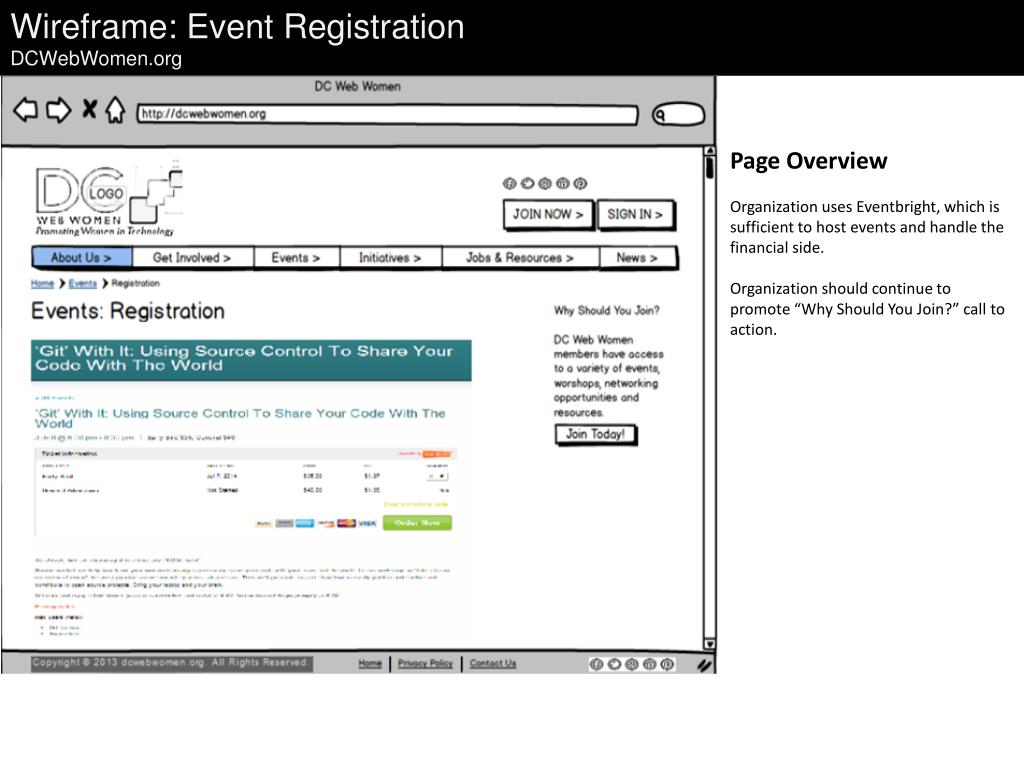Click the scrollbar down arrow
This screenshot has width=1024, height=768.
pos(709,644)
